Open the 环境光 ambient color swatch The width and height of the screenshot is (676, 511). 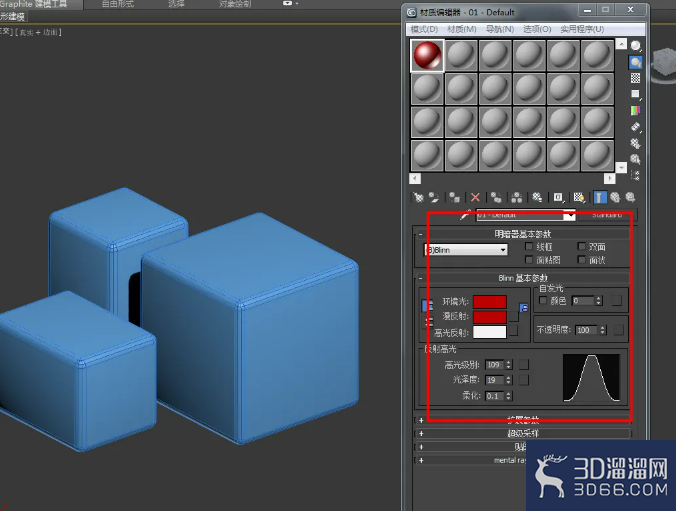[x=490, y=301]
